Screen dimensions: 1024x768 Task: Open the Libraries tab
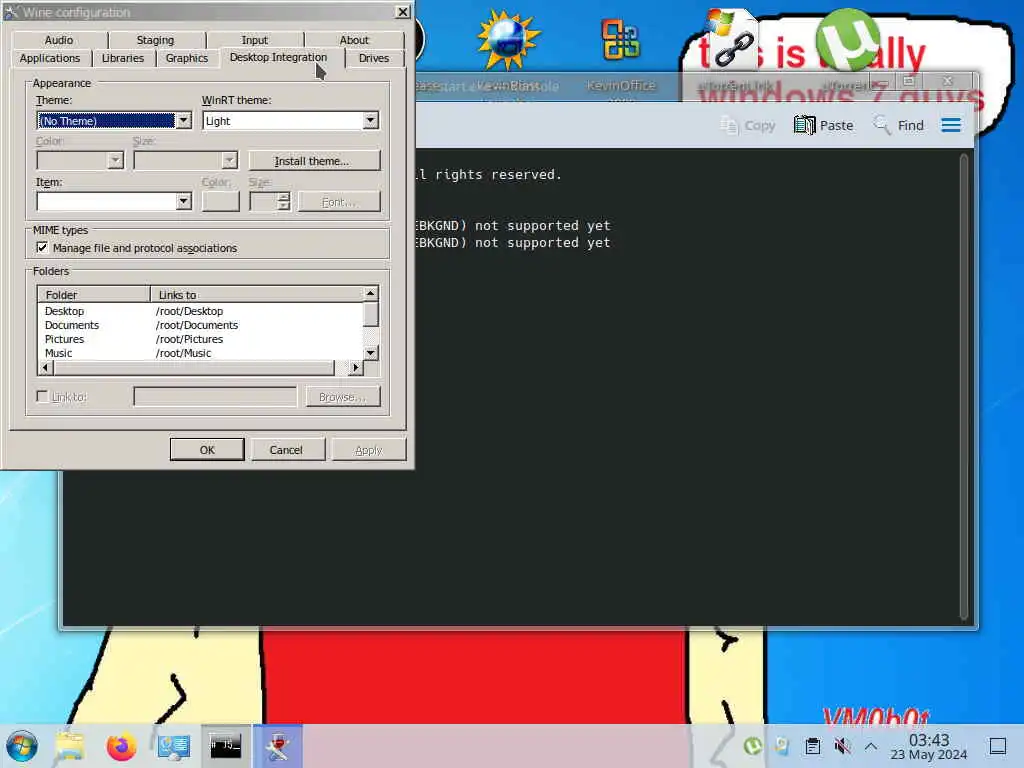pos(123,58)
